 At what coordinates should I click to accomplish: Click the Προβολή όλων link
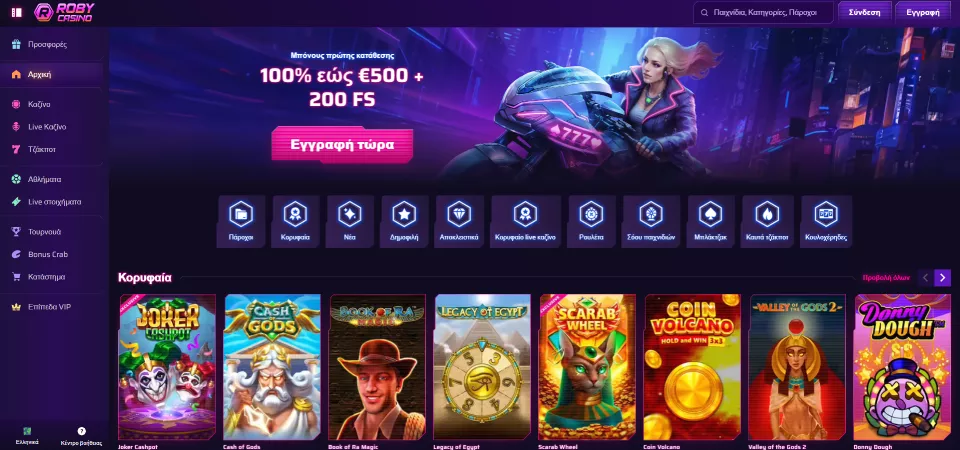point(886,277)
